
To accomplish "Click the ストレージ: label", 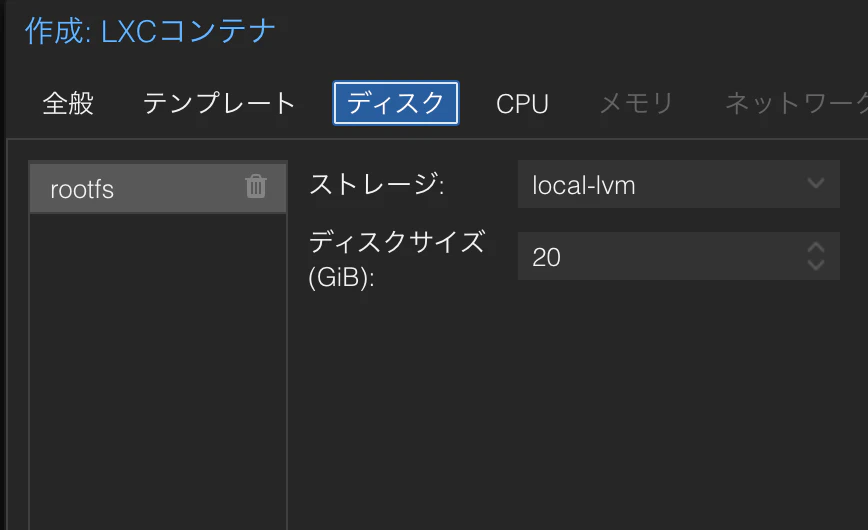I will 376,184.
